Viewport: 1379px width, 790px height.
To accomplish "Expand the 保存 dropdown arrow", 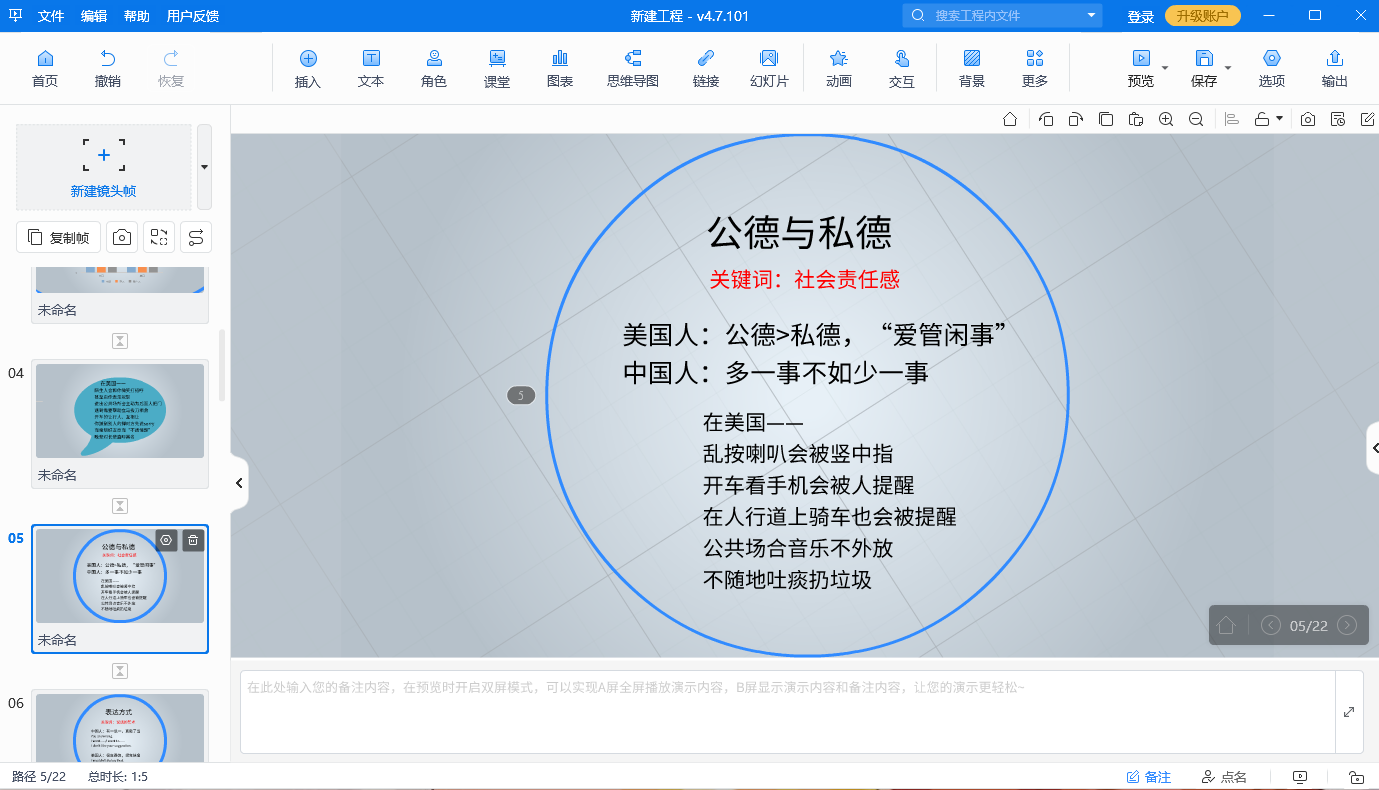I will pyautogui.click(x=1228, y=68).
